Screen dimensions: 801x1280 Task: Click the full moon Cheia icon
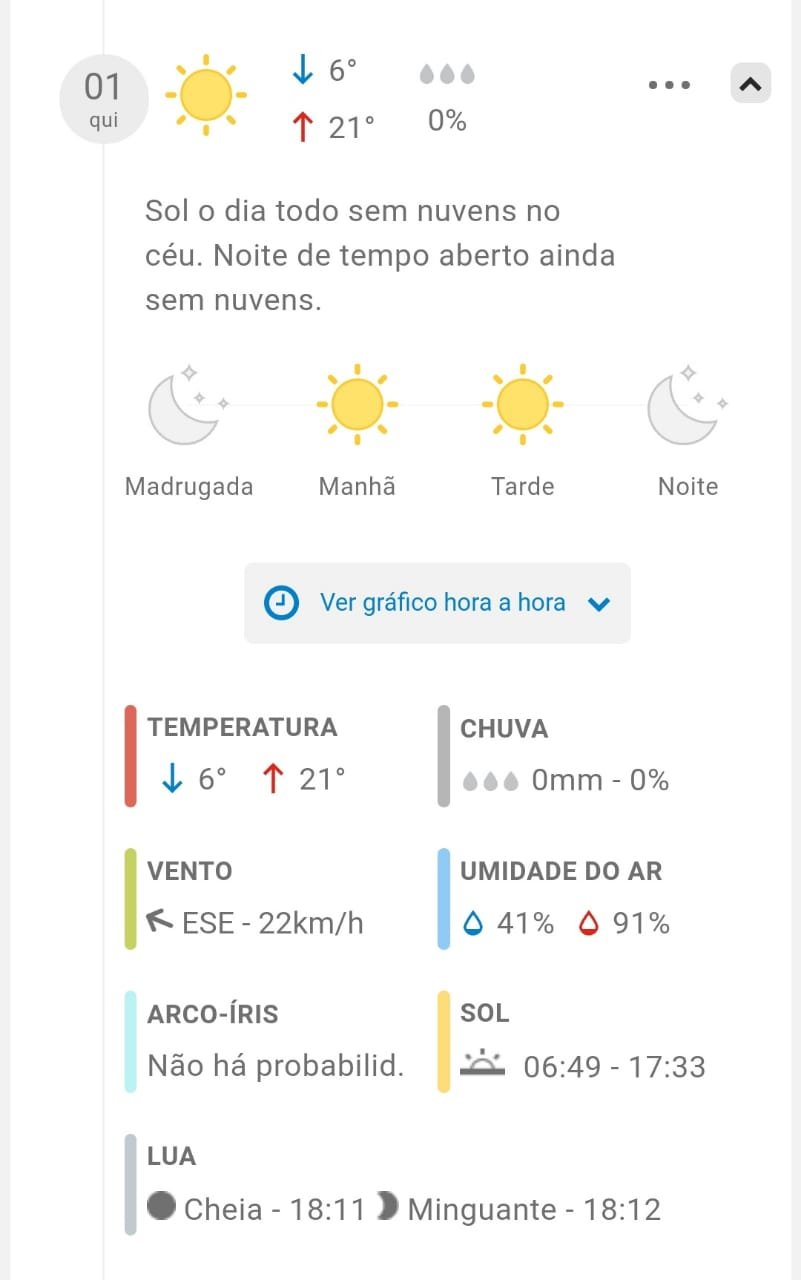click(161, 1206)
